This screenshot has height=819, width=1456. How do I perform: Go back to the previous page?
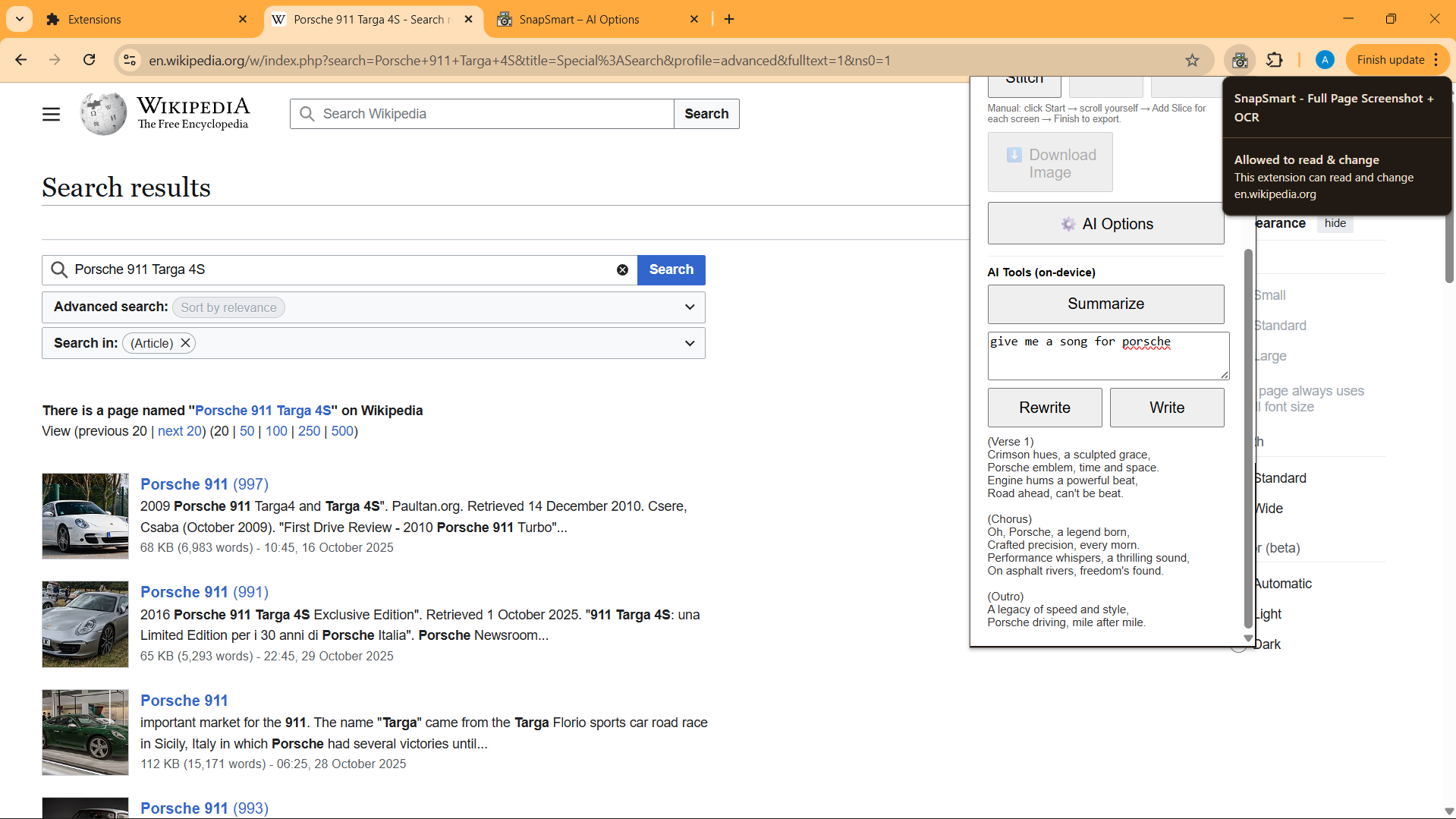(21, 60)
